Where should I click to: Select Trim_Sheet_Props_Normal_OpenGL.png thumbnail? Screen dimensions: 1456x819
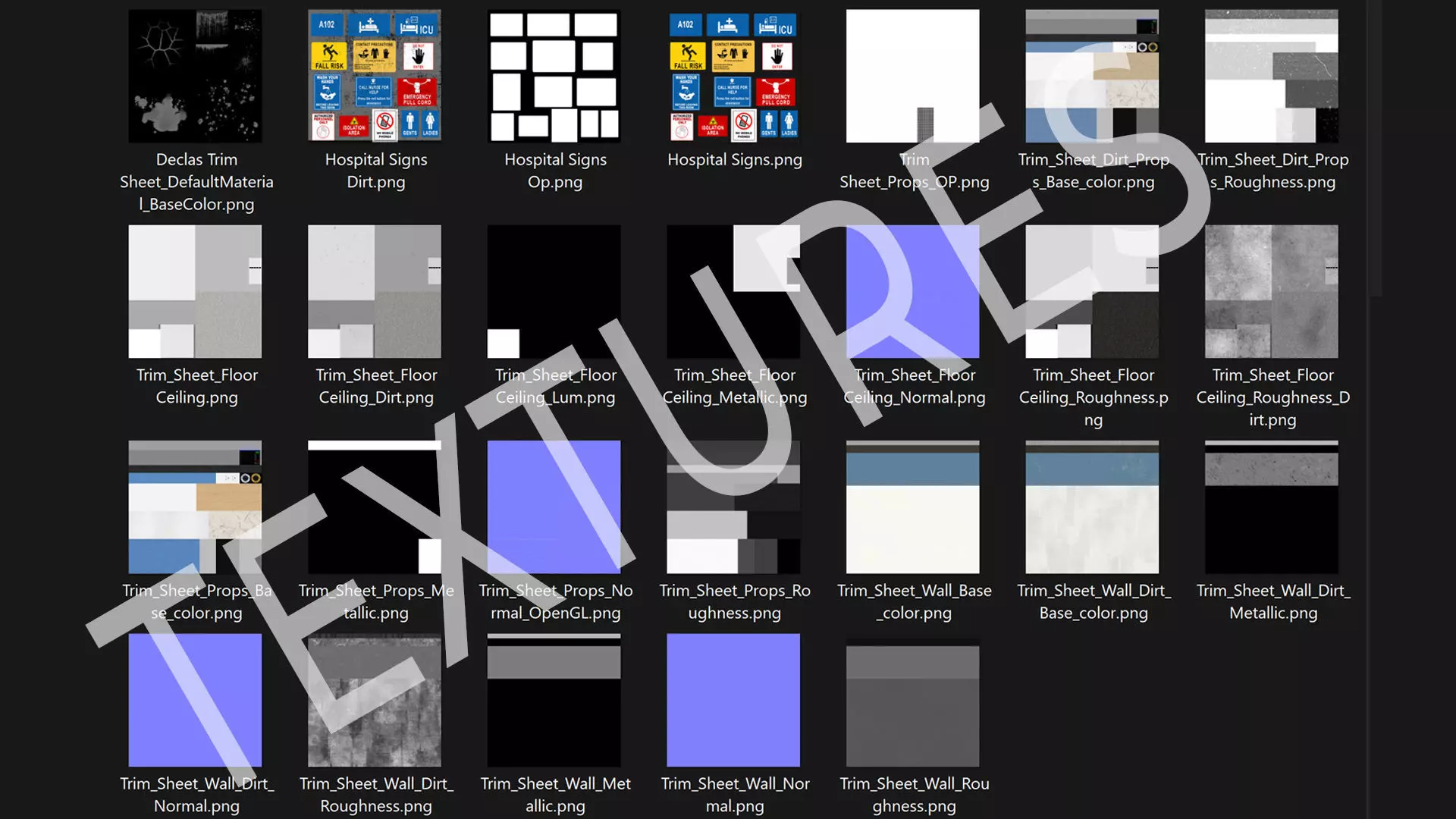(x=554, y=507)
